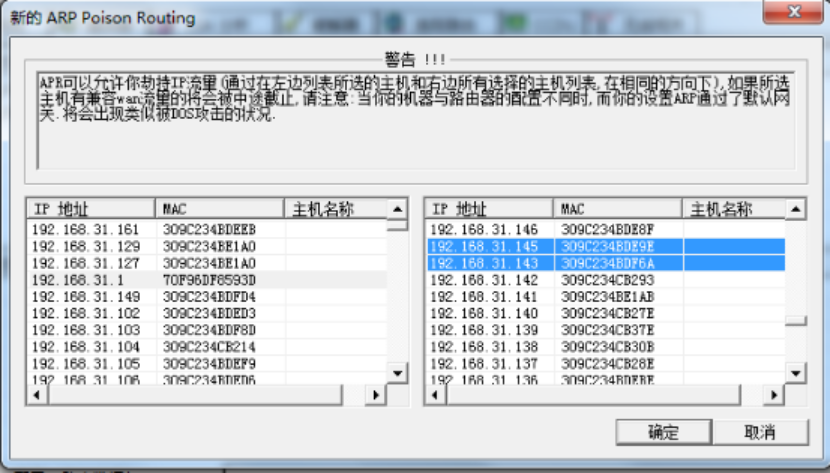Click MAC 309C234BE1AB cell

[608, 297]
